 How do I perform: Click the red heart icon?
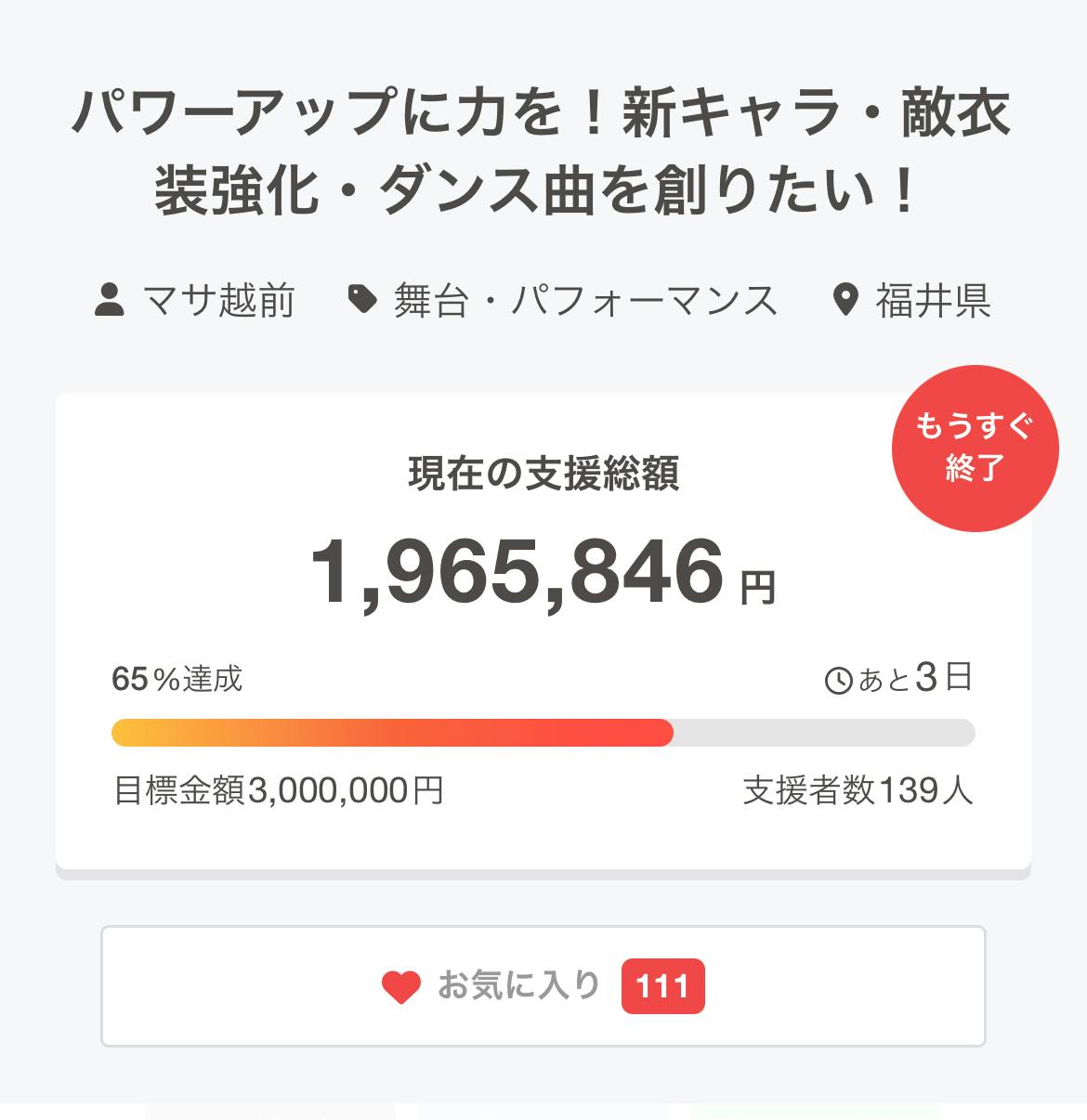(x=401, y=986)
